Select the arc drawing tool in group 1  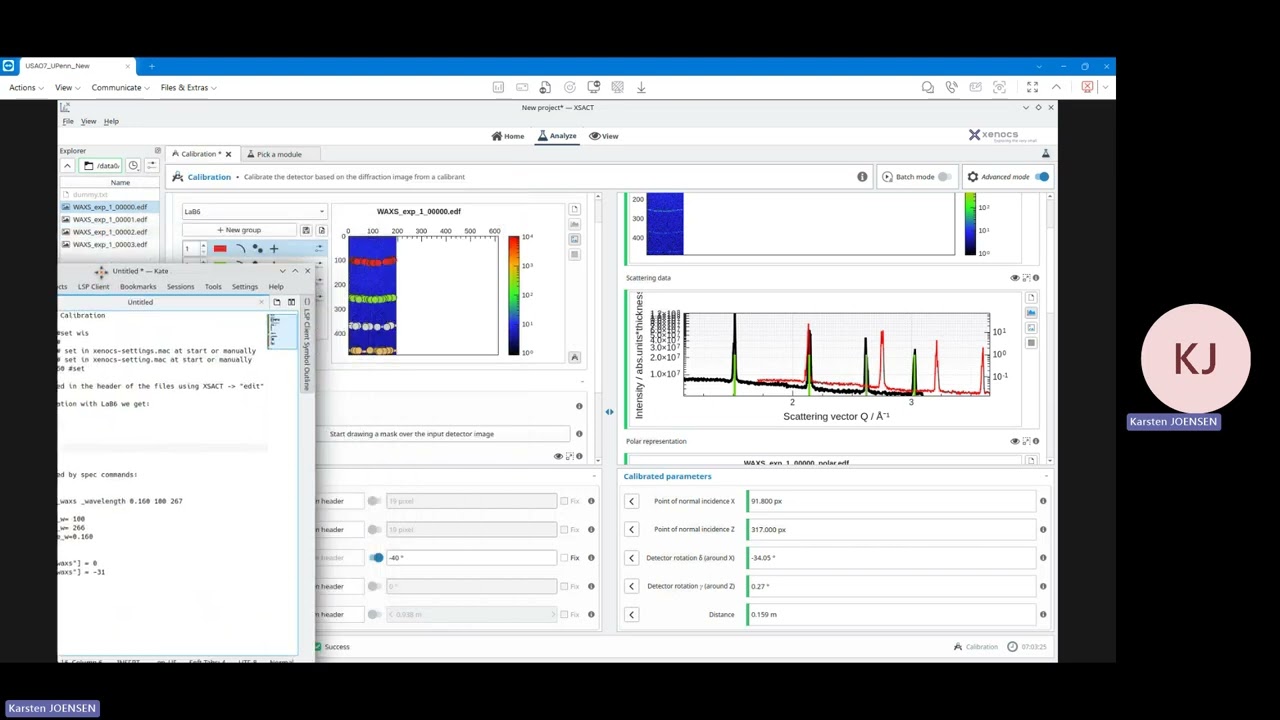pyautogui.click(x=240, y=249)
